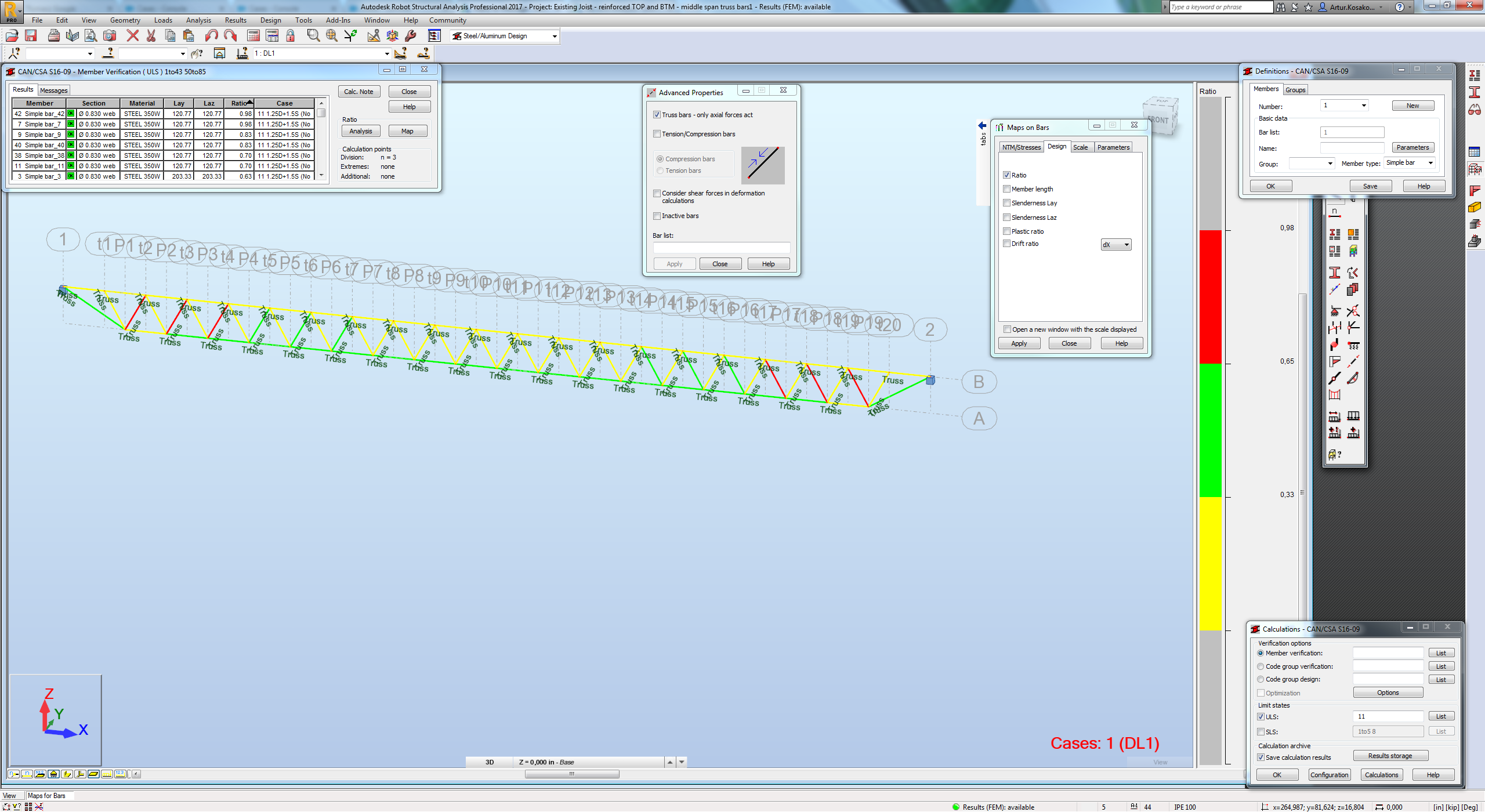Open the 1 : DL1 load case dropdown
The height and width of the screenshot is (812, 1485).
(386, 53)
